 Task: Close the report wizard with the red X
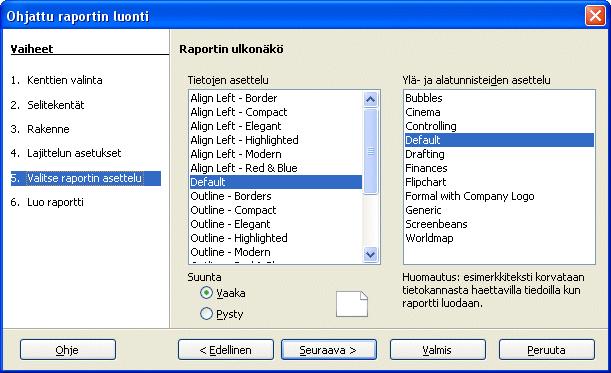pos(595,16)
